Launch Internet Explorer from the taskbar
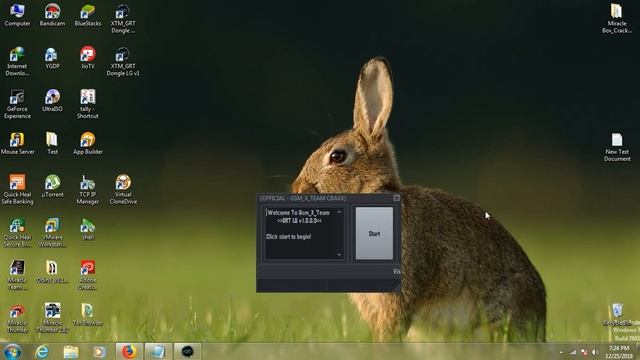Image resolution: width=640 pixels, height=360 pixels. (x=41, y=351)
